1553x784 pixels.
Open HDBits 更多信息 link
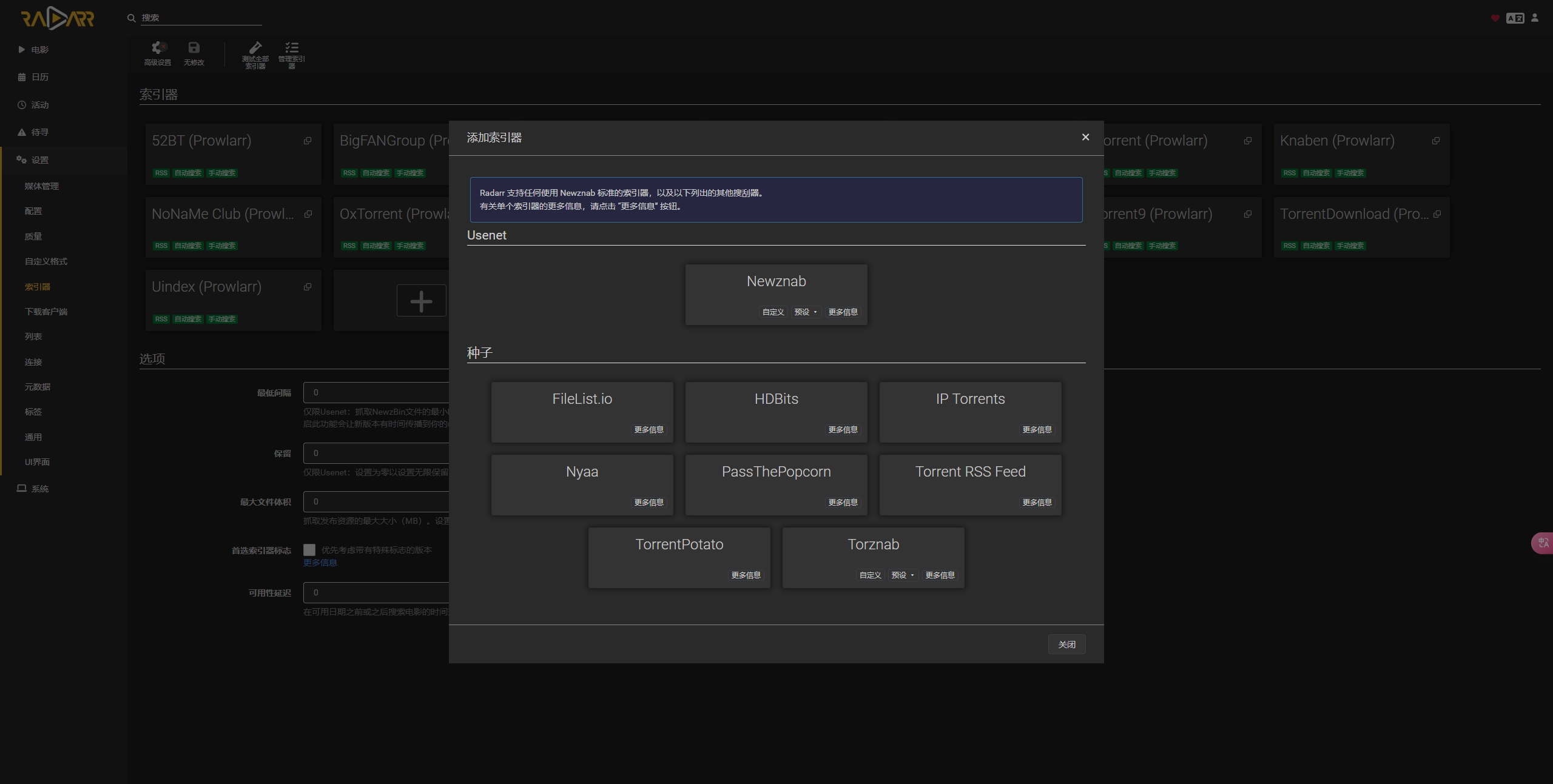843,430
